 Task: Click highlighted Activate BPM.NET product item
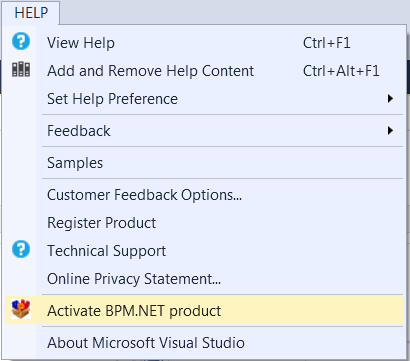[x=204, y=311]
